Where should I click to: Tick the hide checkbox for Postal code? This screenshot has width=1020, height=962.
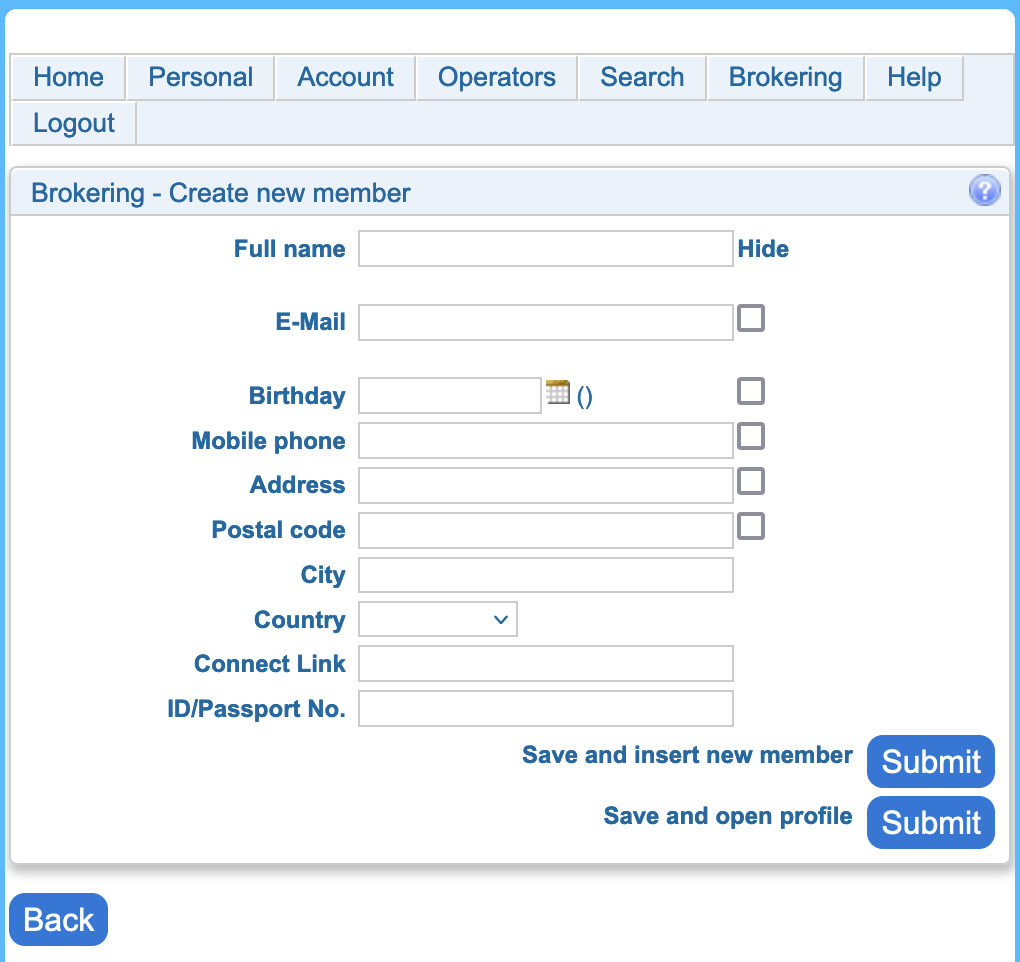tap(751, 526)
